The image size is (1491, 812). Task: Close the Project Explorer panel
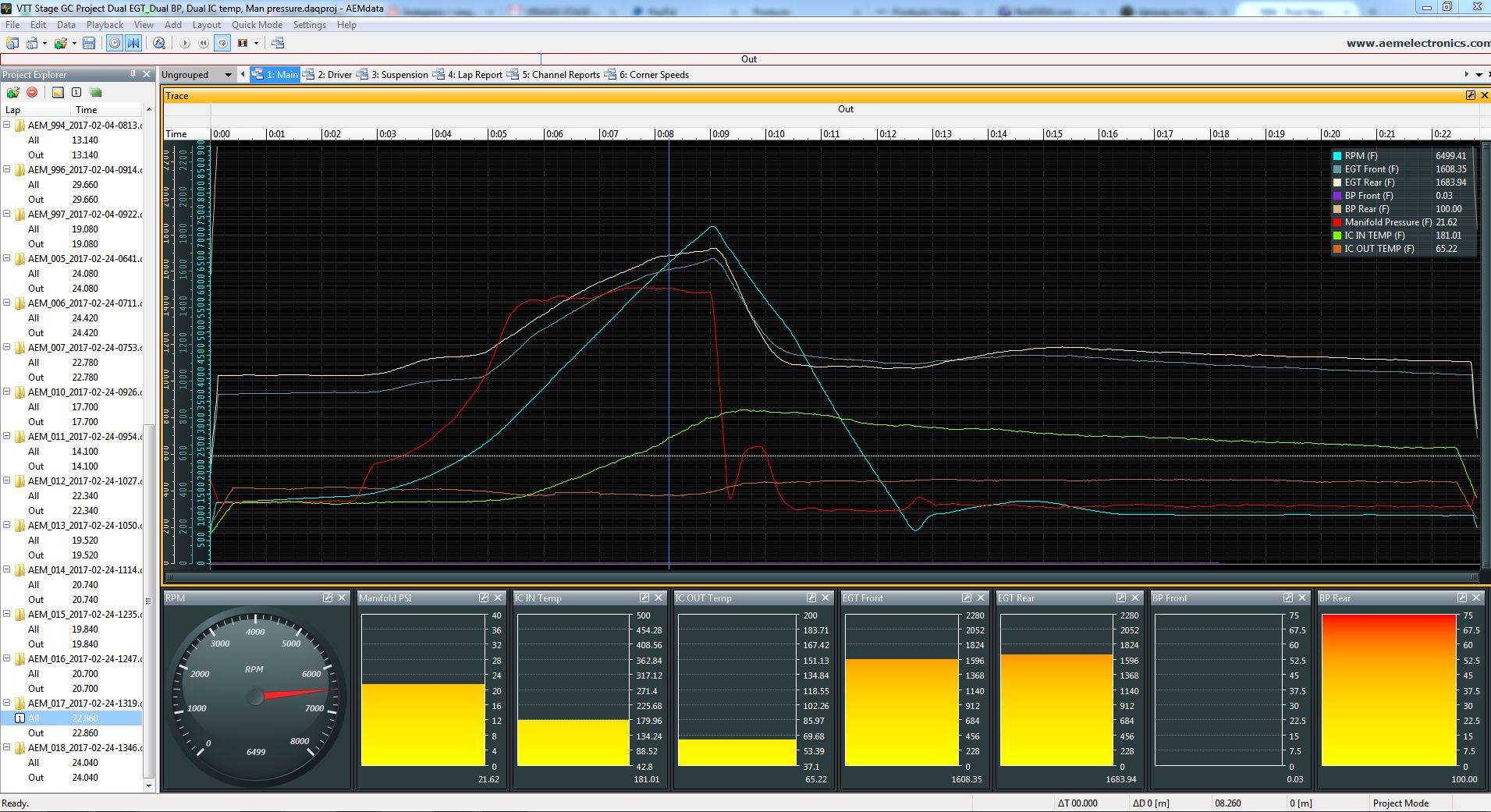147,74
